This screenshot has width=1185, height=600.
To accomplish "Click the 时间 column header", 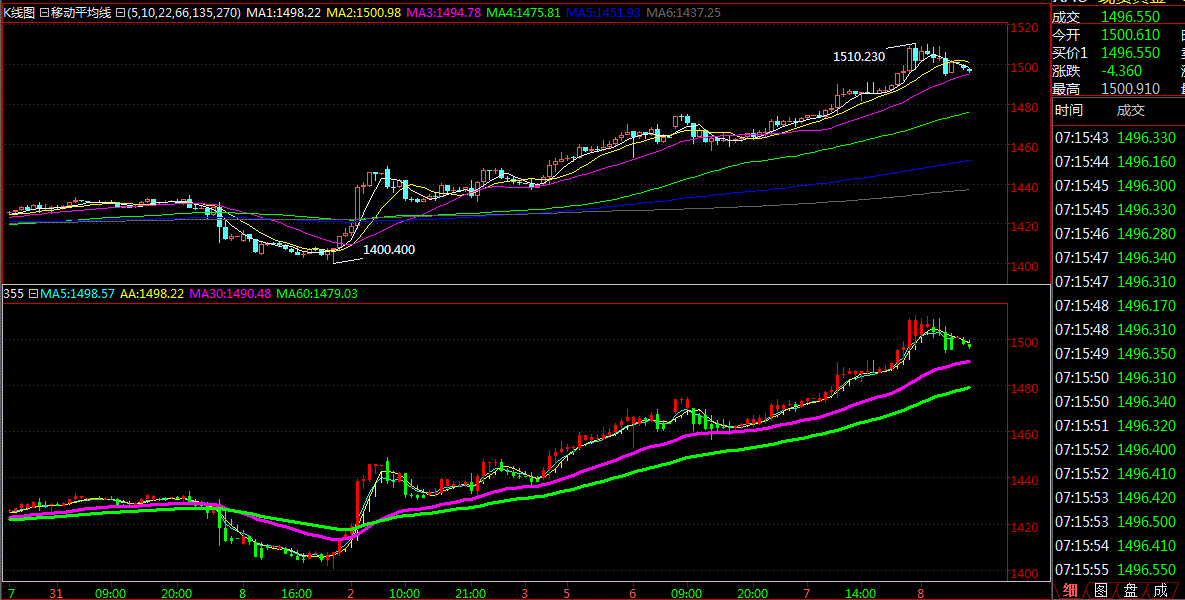I will 1068,111.
